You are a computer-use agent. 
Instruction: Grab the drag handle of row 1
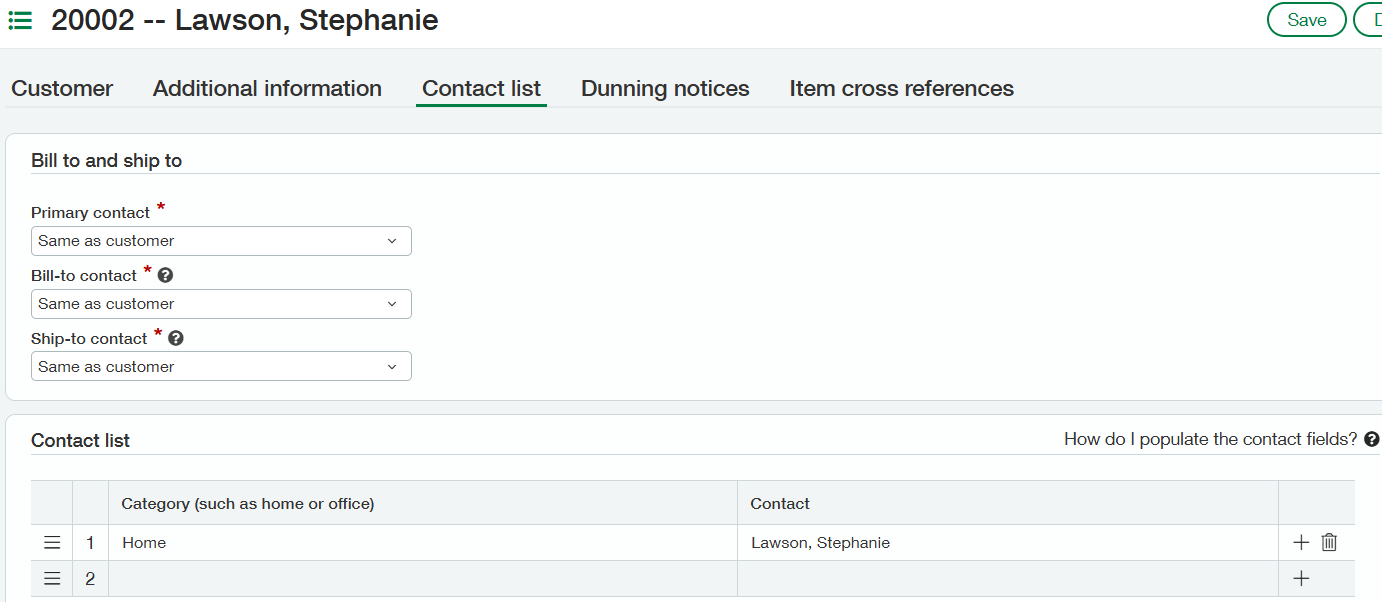point(52,543)
